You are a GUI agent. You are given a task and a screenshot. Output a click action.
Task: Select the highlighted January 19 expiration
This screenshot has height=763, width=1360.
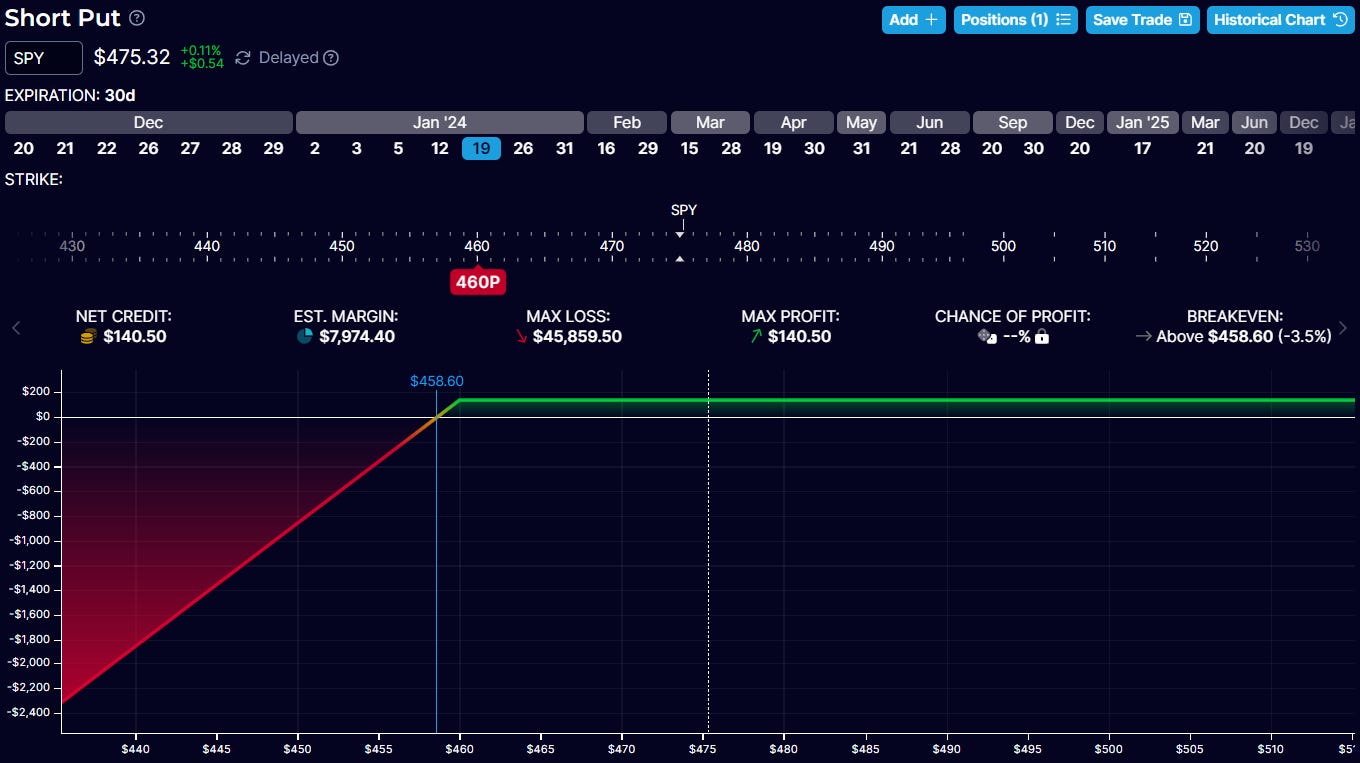[x=481, y=148]
